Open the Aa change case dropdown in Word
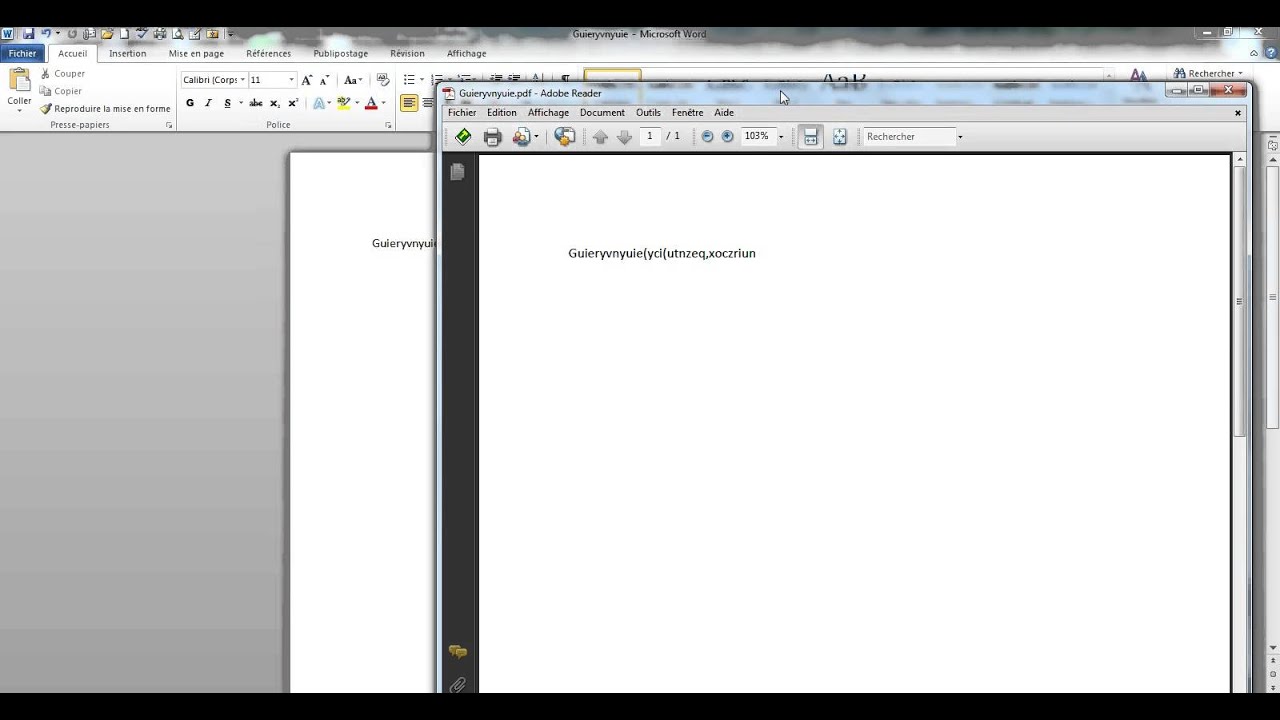Image resolution: width=1280 pixels, height=720 pixels. tap(352, 80)
